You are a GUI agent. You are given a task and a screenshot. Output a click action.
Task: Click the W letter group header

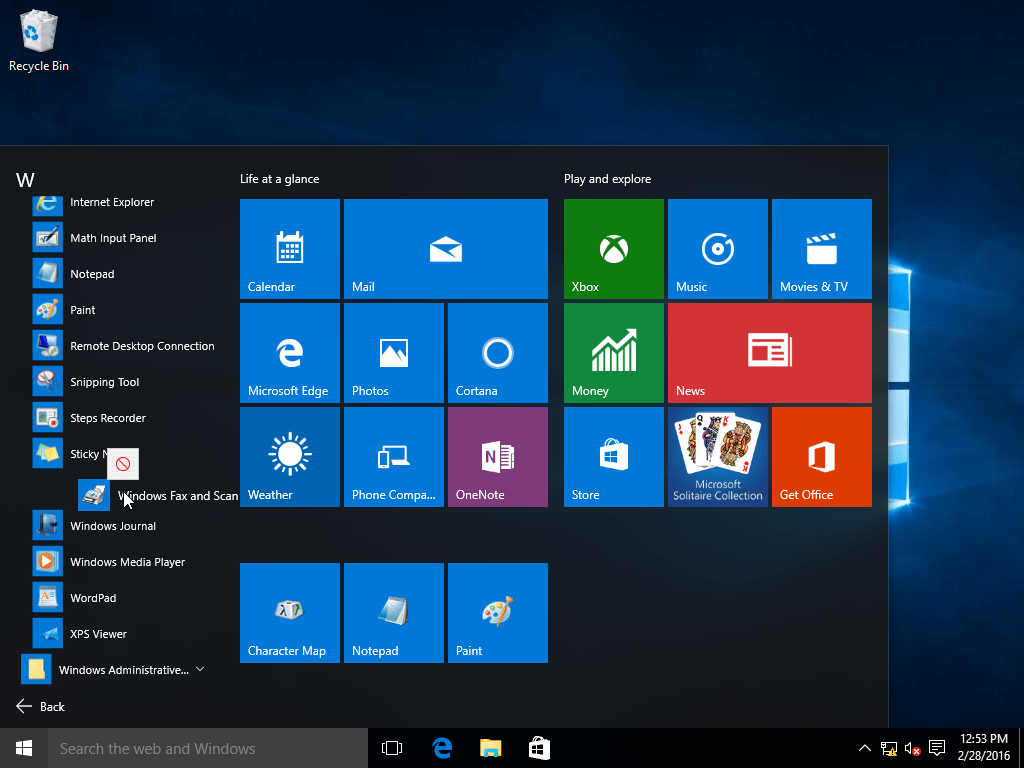pos(25,180)
